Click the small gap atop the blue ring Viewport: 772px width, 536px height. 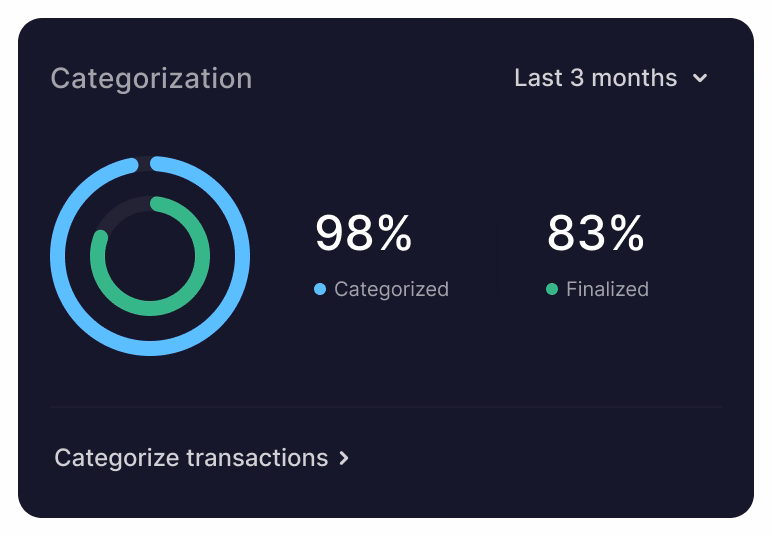pos(145,163)
